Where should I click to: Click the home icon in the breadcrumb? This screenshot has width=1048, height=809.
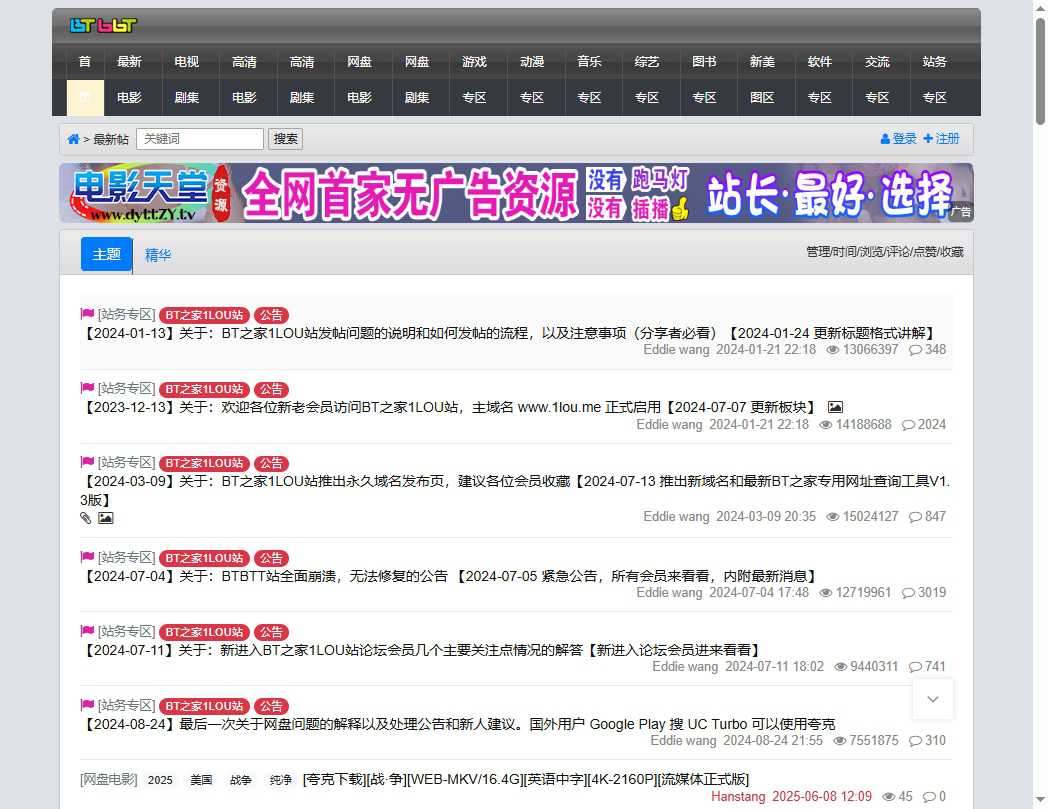73,139
